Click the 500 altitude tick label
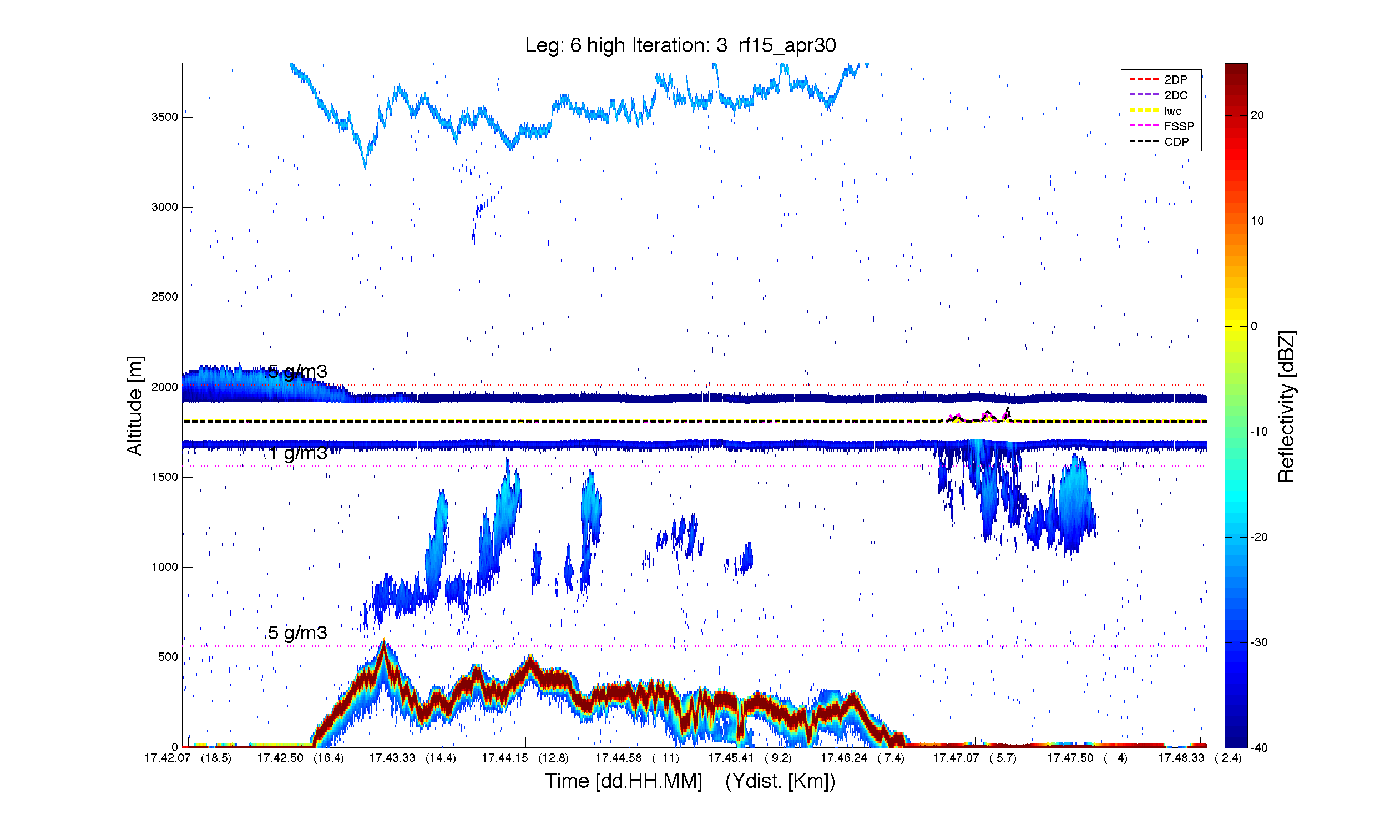The height and width of the screenshot is (840, 1400). [x=168, y=657]
